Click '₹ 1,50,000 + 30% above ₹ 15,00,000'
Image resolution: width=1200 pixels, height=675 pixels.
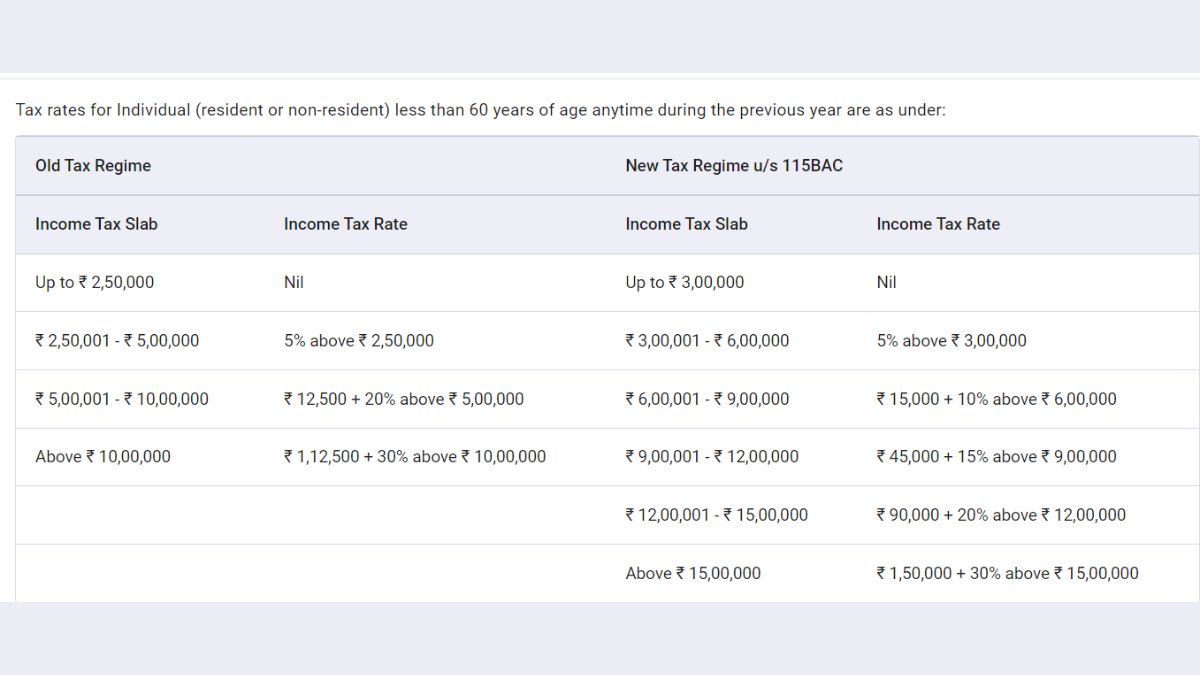coord(1007,573)
